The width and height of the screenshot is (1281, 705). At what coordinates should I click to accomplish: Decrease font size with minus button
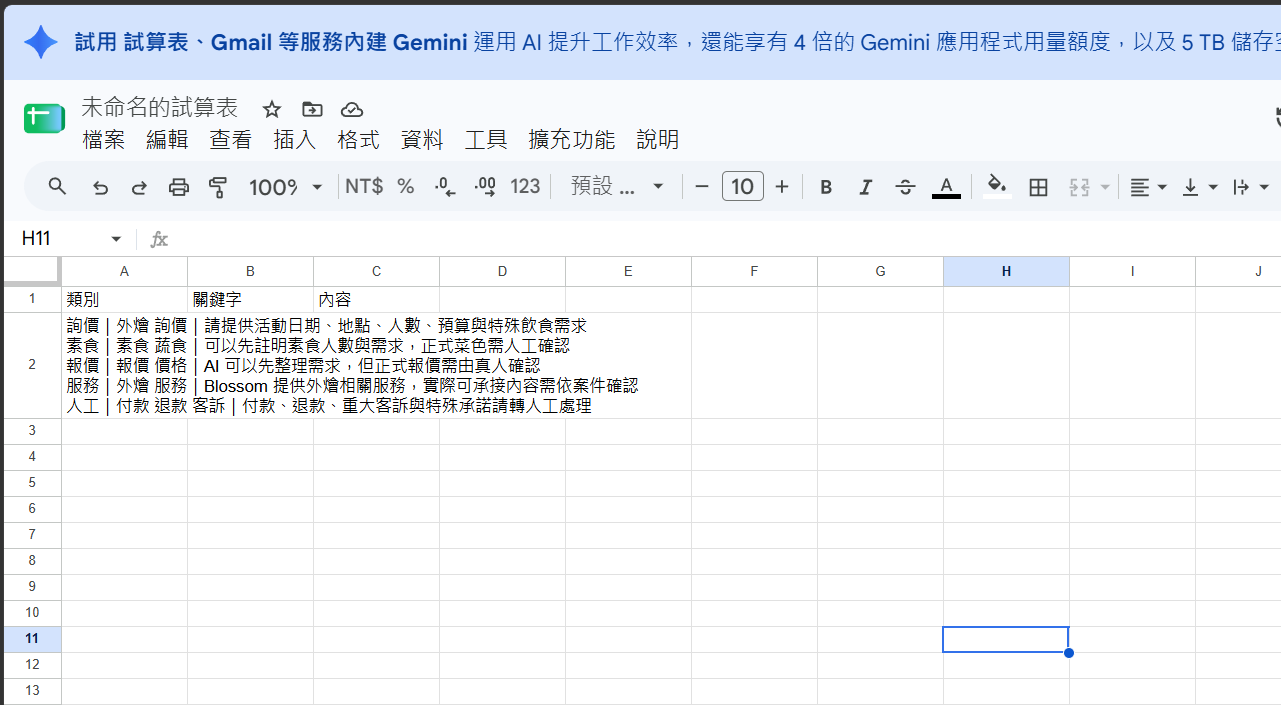702,187
